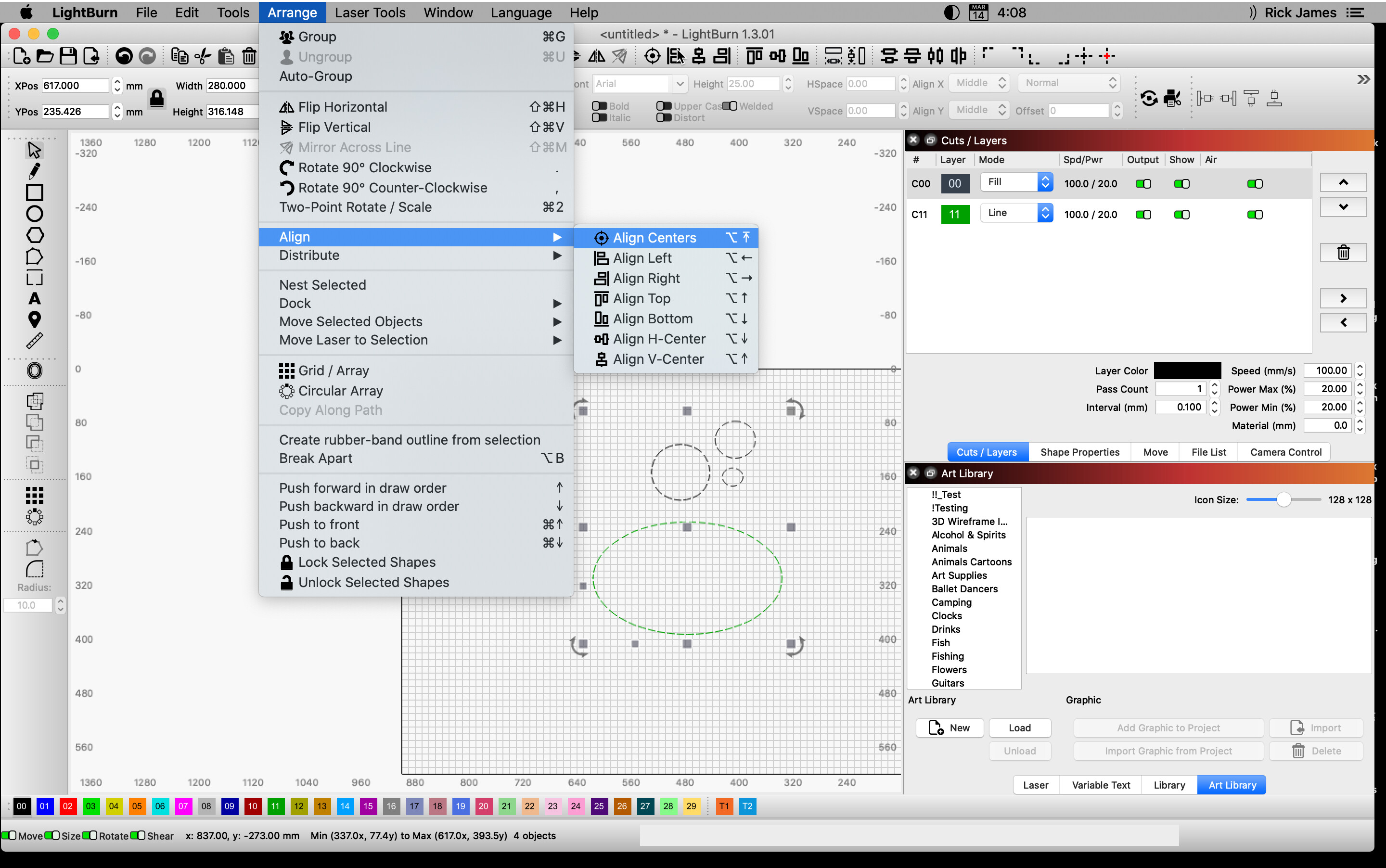Save project with the floppy disk icon
Screen dimensions: 1386x868
click(x=68, y=56)
